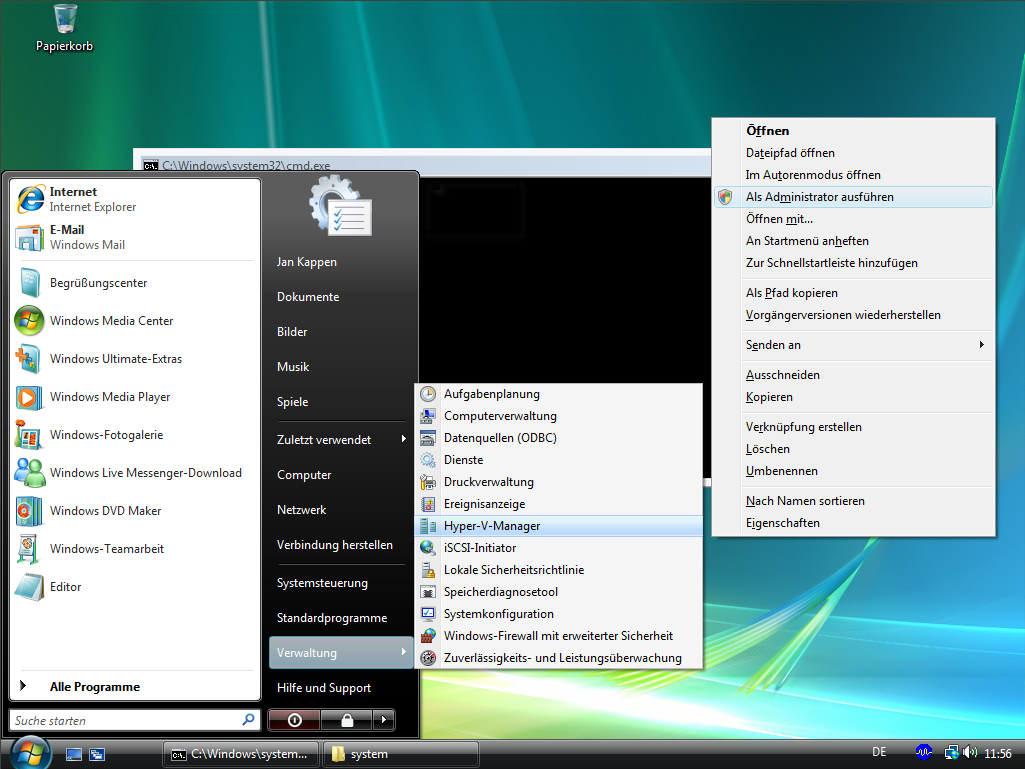Viewport: 1025px width, 769px height.
Task: Select Nach Namen sortieren
Action: 854,501
